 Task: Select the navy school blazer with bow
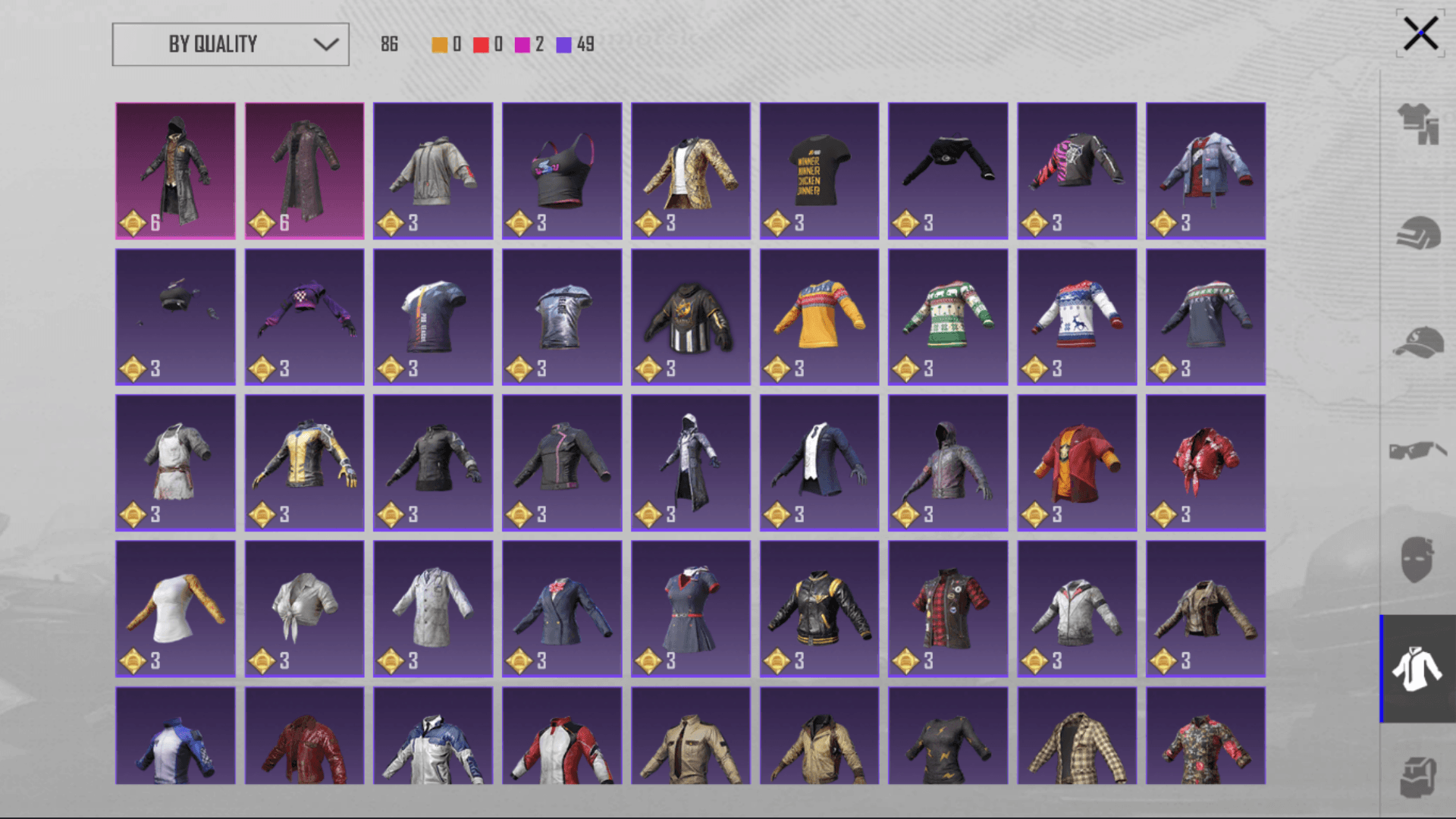click(562, 609)
